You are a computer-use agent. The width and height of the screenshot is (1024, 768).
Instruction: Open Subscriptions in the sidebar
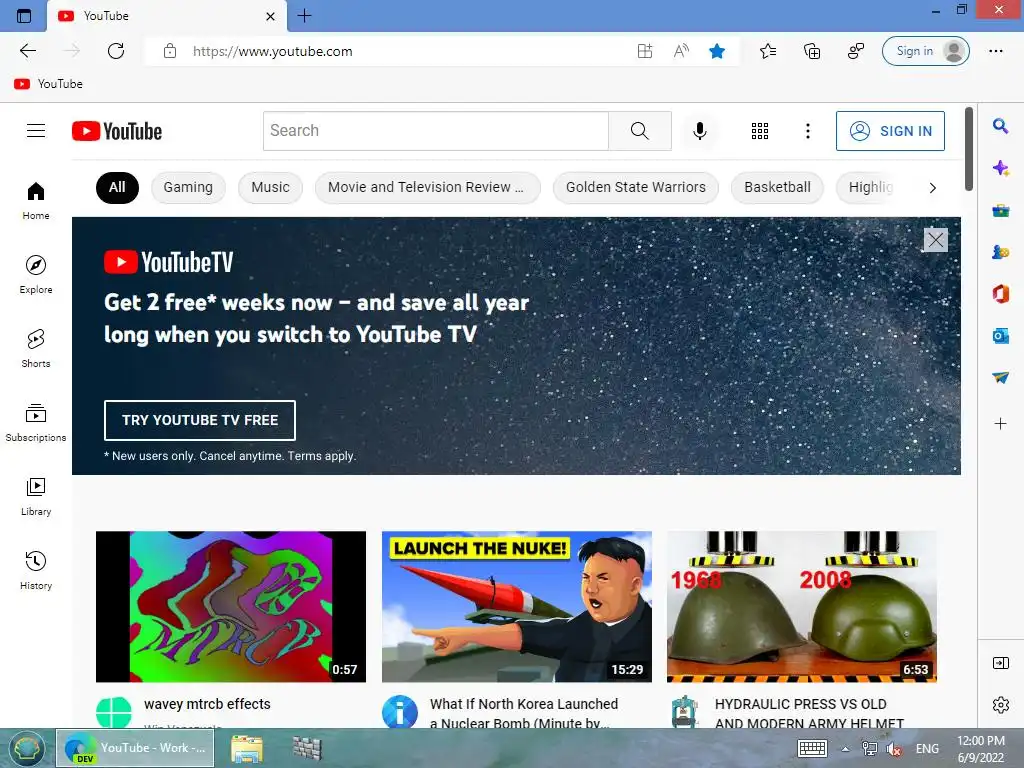coord(36,423)
